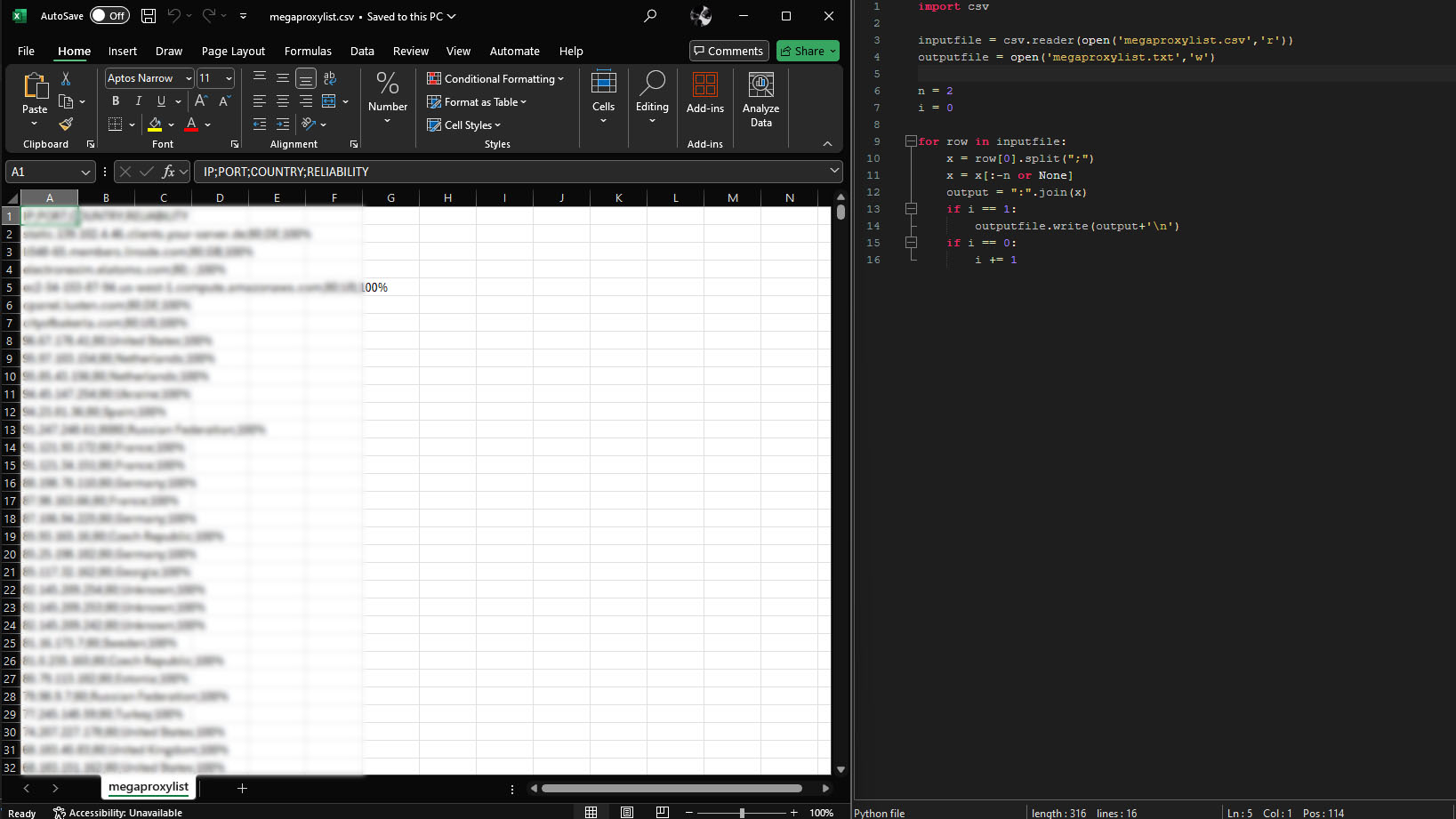
Task: Adjust the zoom slider in the status bar
Action: (x=741, y=812)
